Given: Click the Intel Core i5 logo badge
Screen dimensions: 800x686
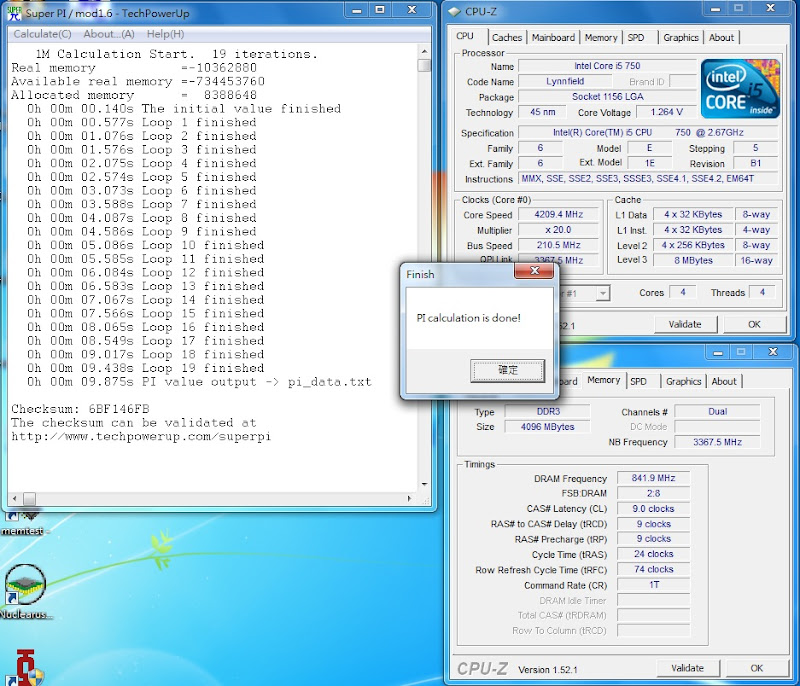Looking at the screenshot, I should click(x=740, y=89).
